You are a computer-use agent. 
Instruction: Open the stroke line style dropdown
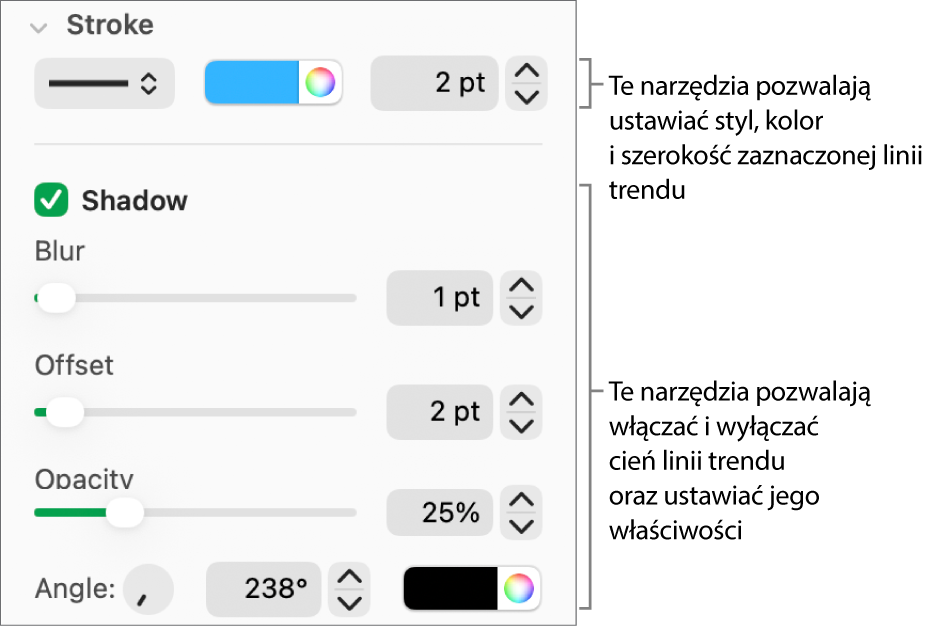point(104,84)
